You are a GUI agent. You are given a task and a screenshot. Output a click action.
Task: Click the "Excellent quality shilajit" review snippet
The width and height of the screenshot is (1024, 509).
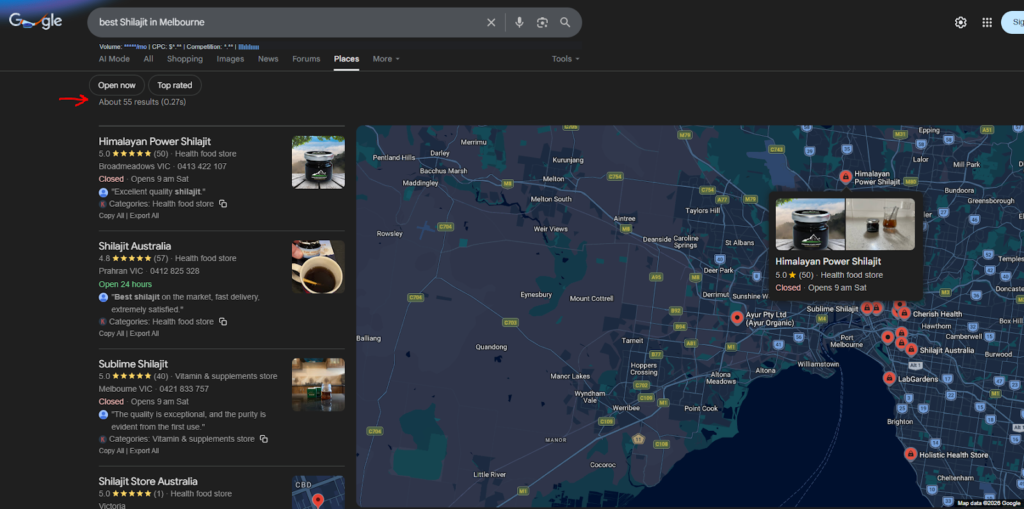tap(157, 191)
